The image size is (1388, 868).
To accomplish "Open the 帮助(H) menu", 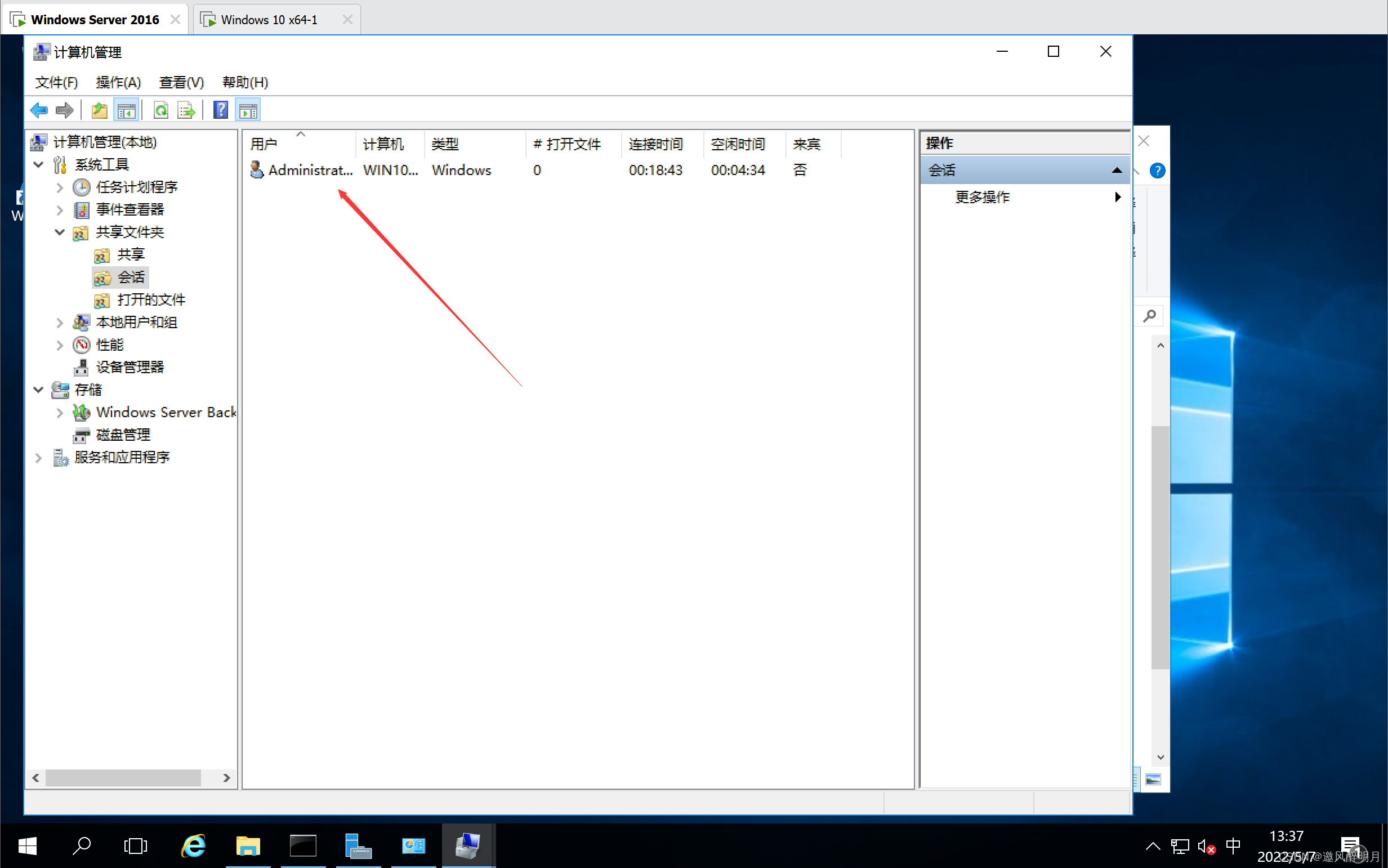I will click(245, 82).
